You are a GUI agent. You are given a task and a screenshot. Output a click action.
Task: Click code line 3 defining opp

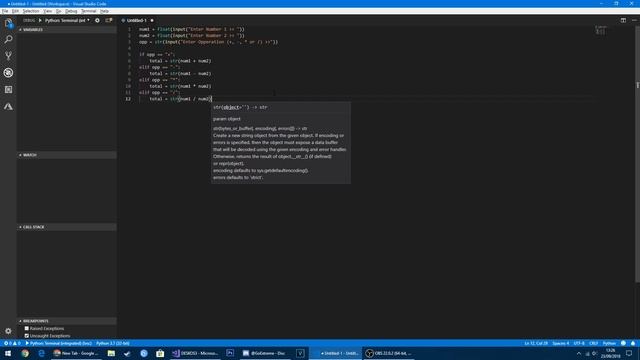point(208,42)
